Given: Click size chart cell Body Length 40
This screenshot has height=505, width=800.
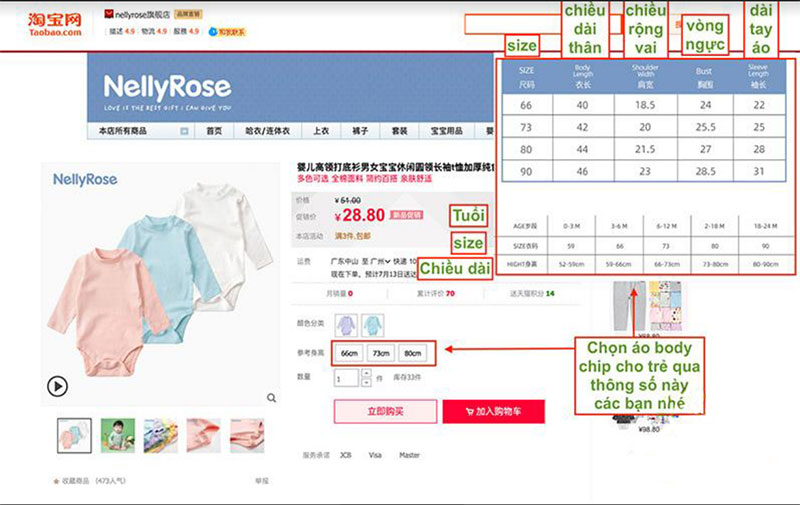Looking at the screenshot, I should click(582, 105).
